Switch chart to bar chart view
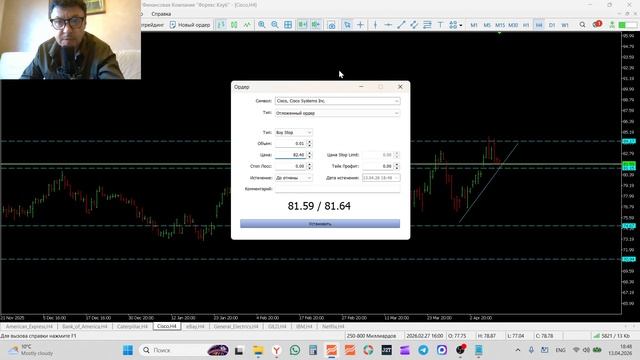 pyautogui.click(x=221, y=25)
